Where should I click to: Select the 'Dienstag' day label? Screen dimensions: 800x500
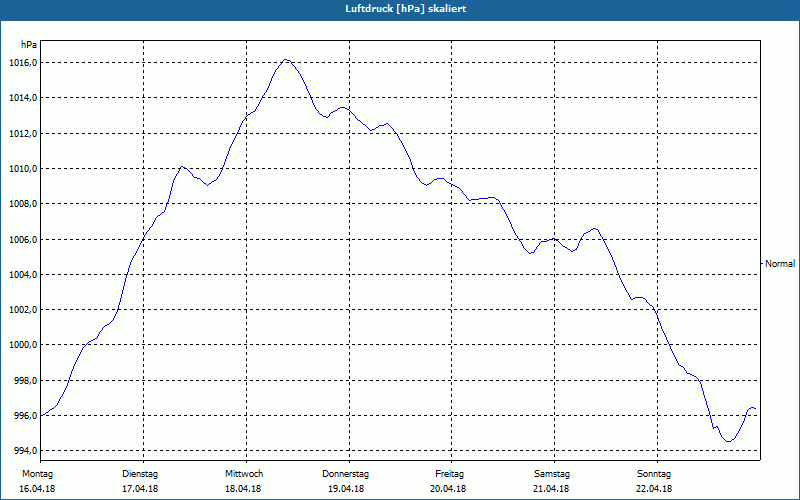click(140, 474)
